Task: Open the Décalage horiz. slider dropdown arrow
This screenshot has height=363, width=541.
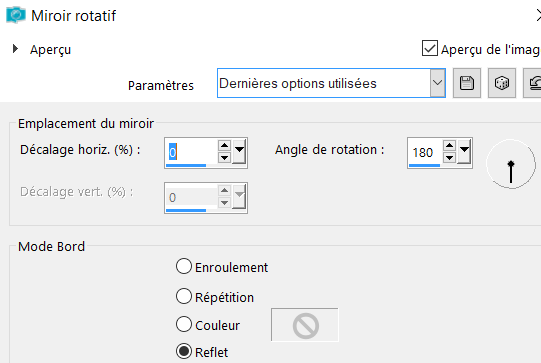Action: pyautogui.click(x=239, y=151)
